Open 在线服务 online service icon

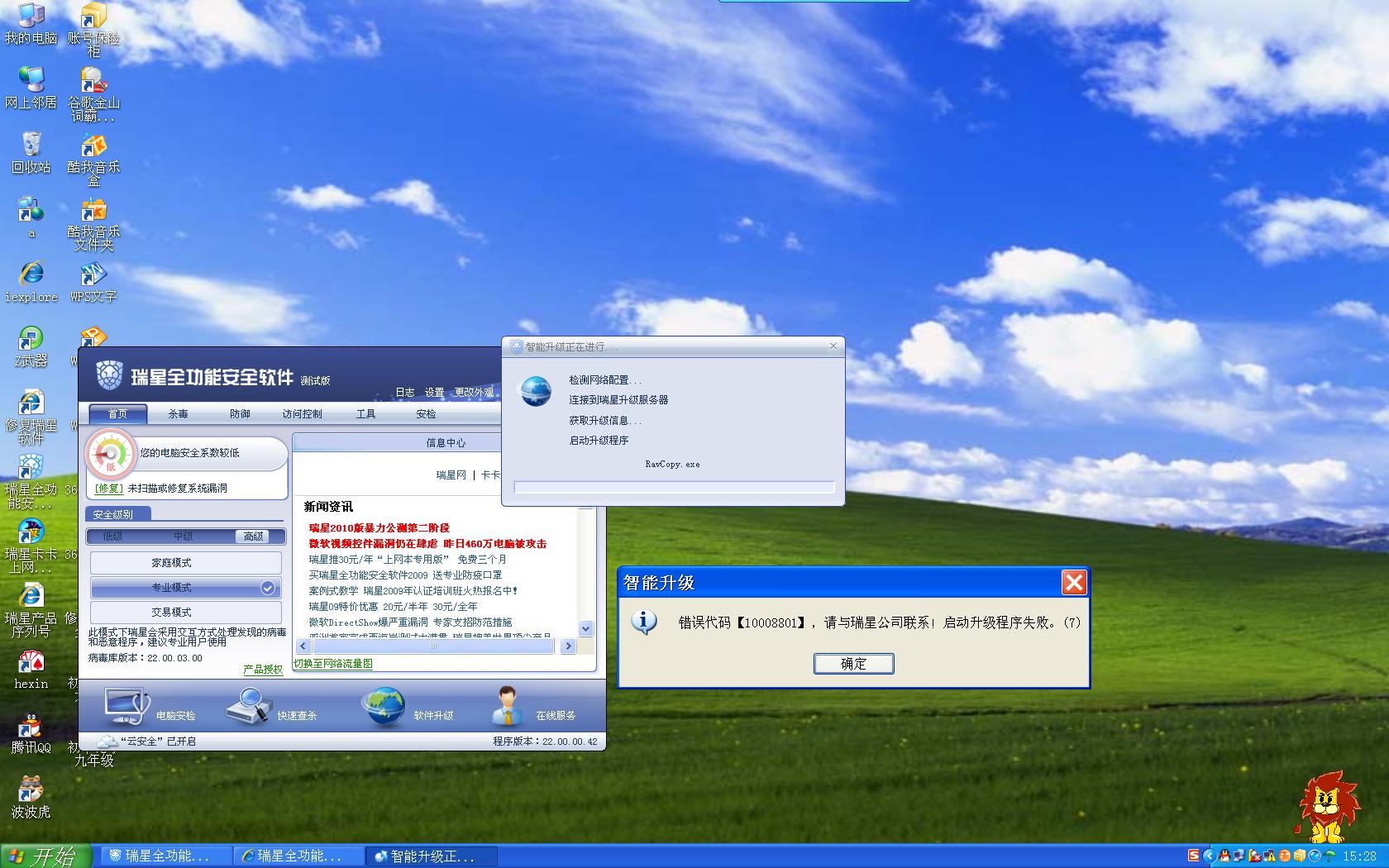[507, 708]
